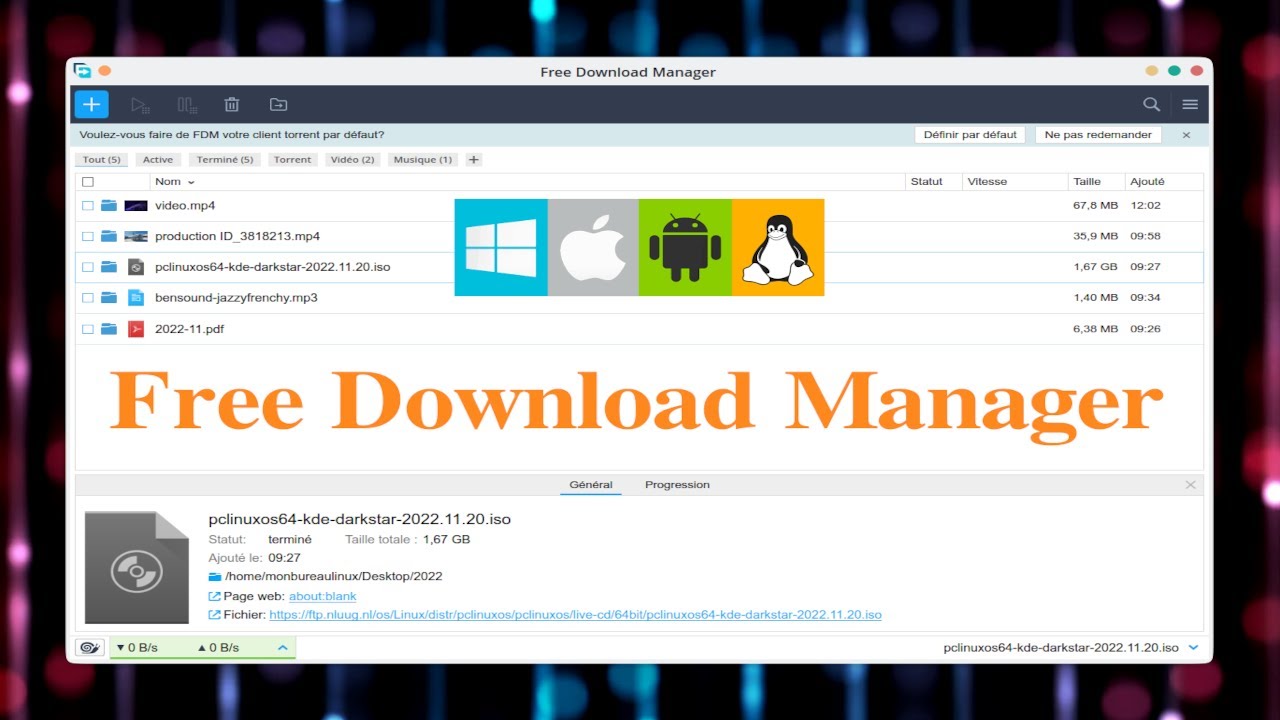
Task: Click Définir par défaut button
Action: 970,135
